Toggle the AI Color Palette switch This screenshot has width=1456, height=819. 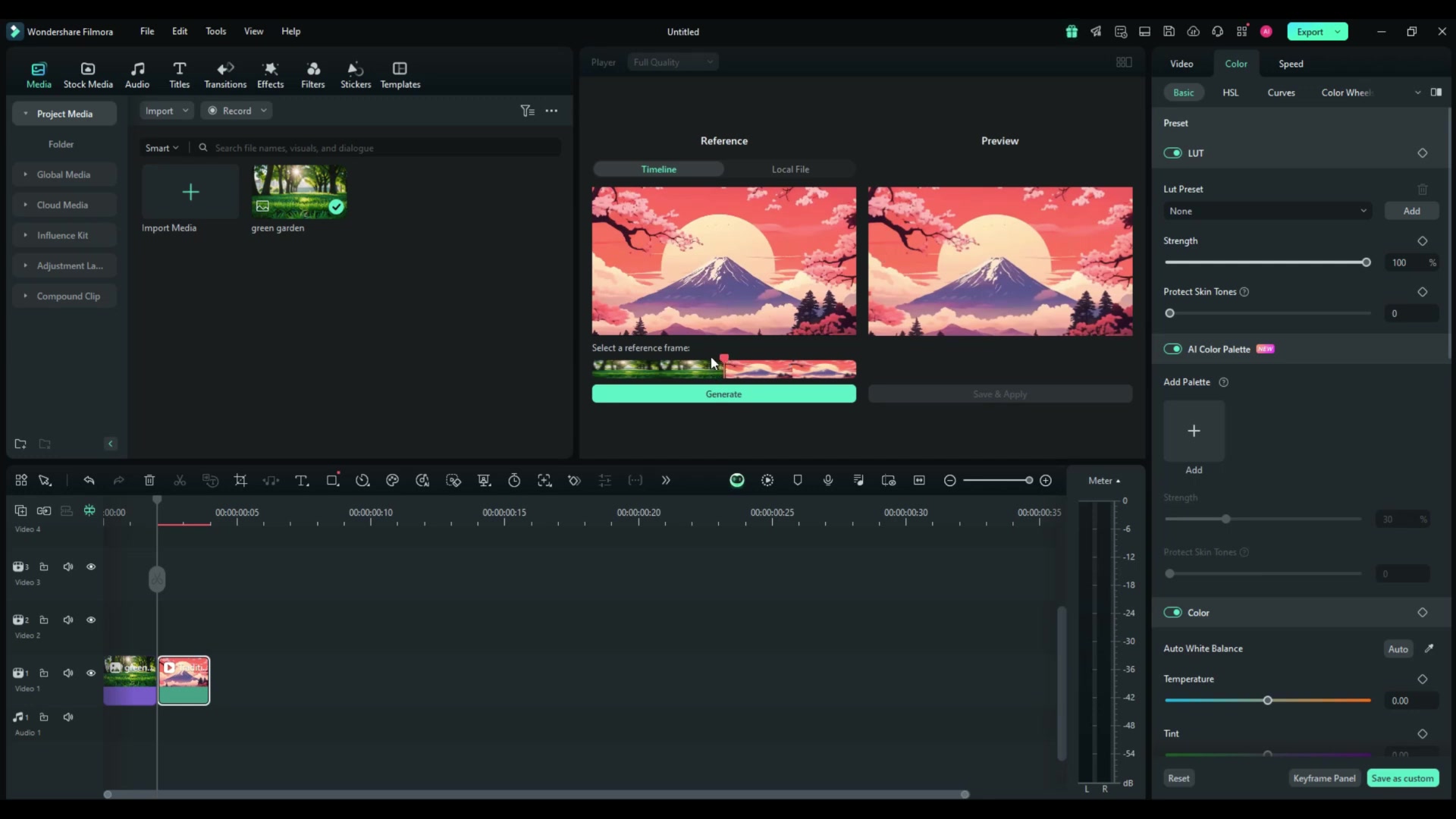click(1172, 349)
